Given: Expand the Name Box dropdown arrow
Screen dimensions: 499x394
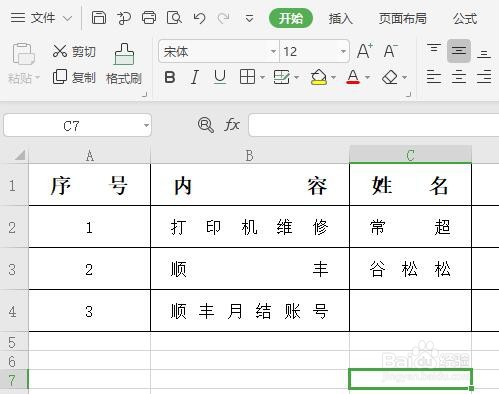Looking at the screenshot, I should 146,126.
